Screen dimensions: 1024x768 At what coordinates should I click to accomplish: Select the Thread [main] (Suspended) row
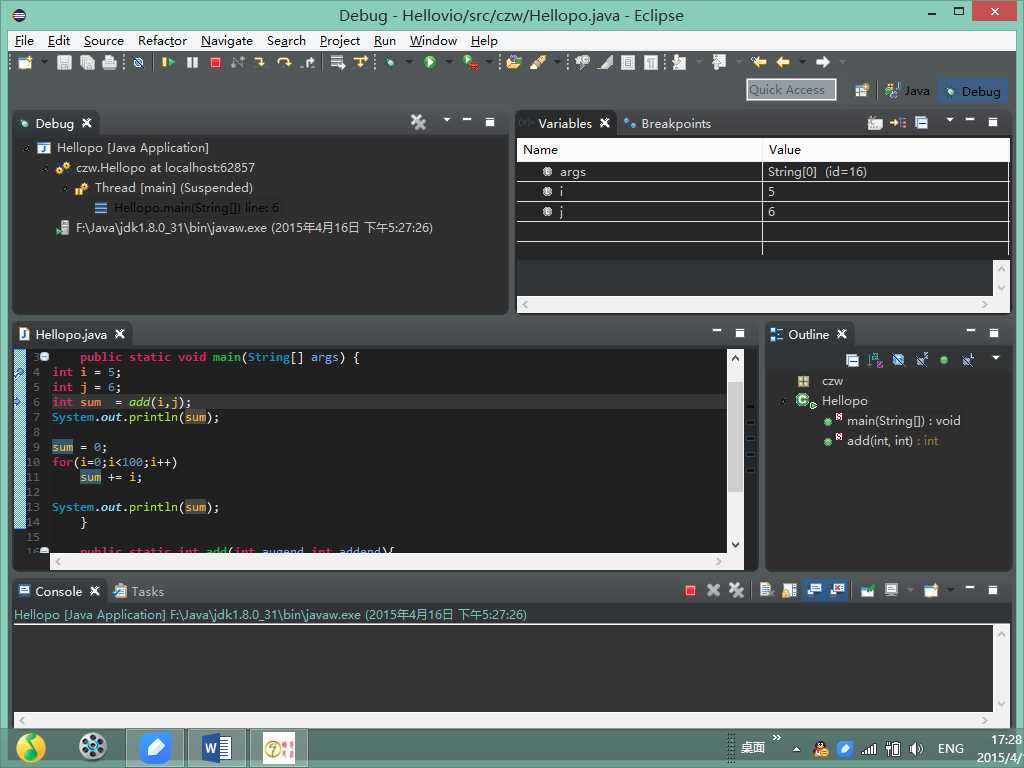click(173, 188)
